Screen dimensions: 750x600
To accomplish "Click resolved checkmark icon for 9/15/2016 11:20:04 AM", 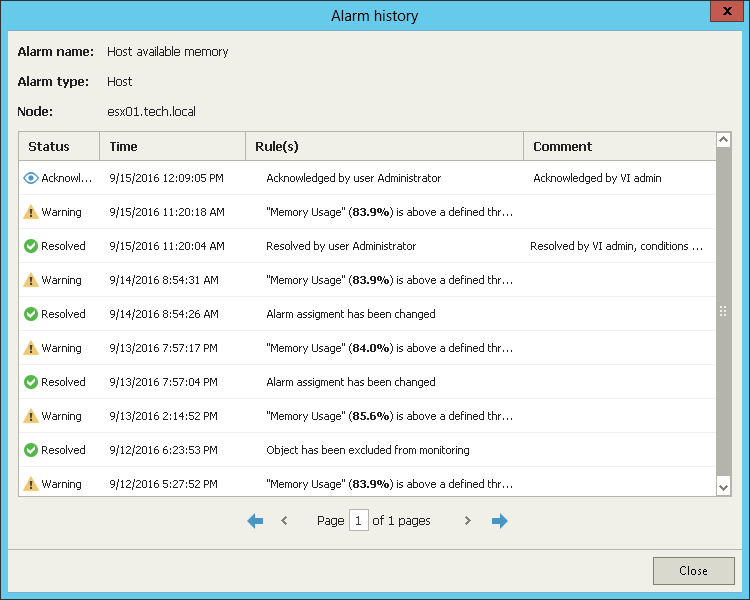I will (x=31, y=246).
